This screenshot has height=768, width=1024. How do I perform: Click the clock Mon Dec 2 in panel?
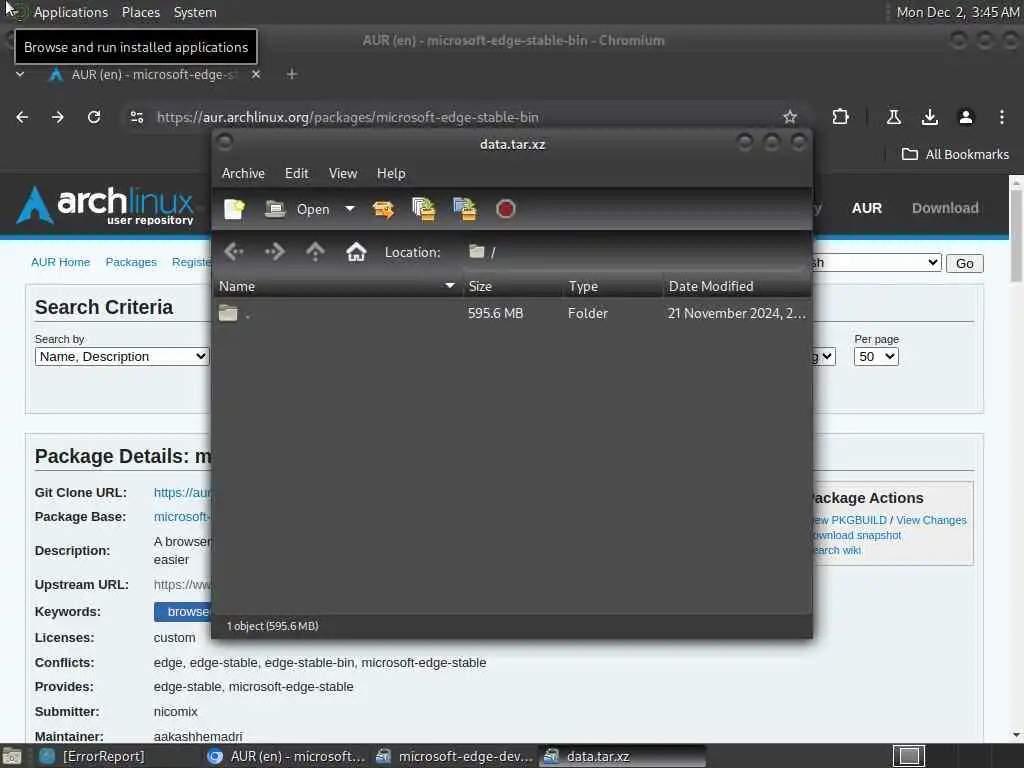[957, 12]
